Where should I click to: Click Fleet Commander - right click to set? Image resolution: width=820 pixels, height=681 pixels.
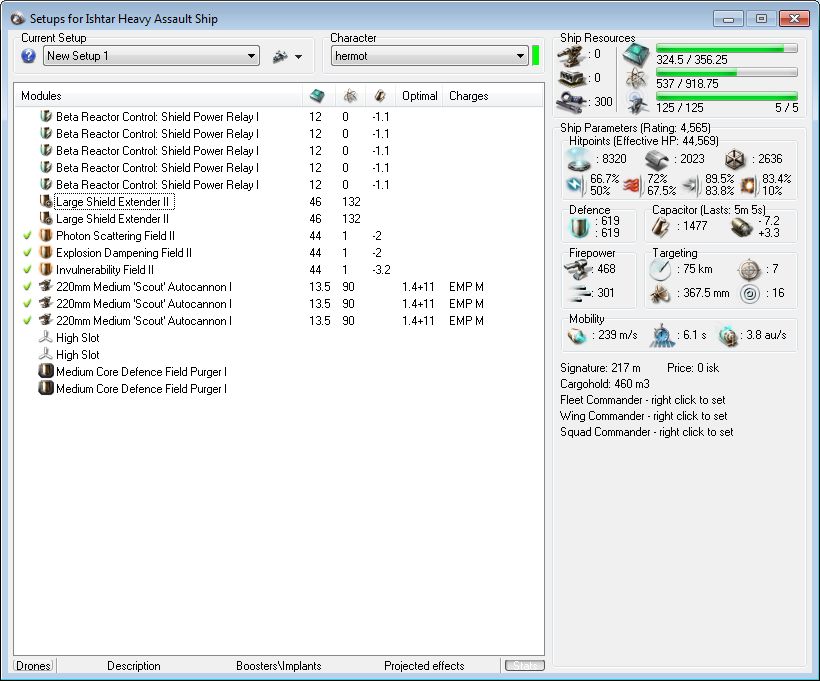(x=643, y=400)
